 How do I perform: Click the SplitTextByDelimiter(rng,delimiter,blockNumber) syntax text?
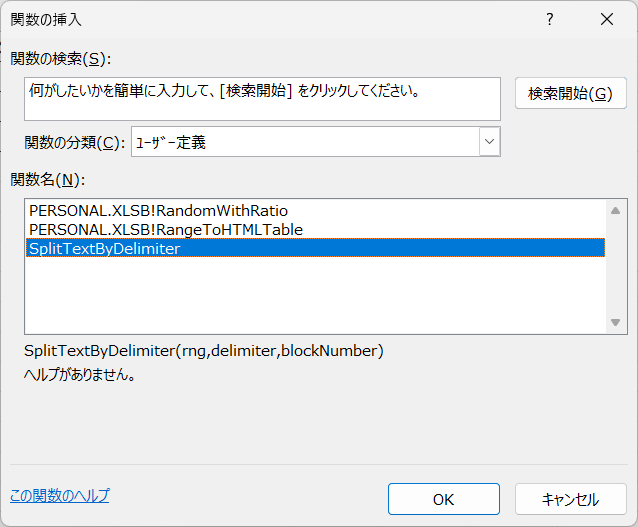203,351
